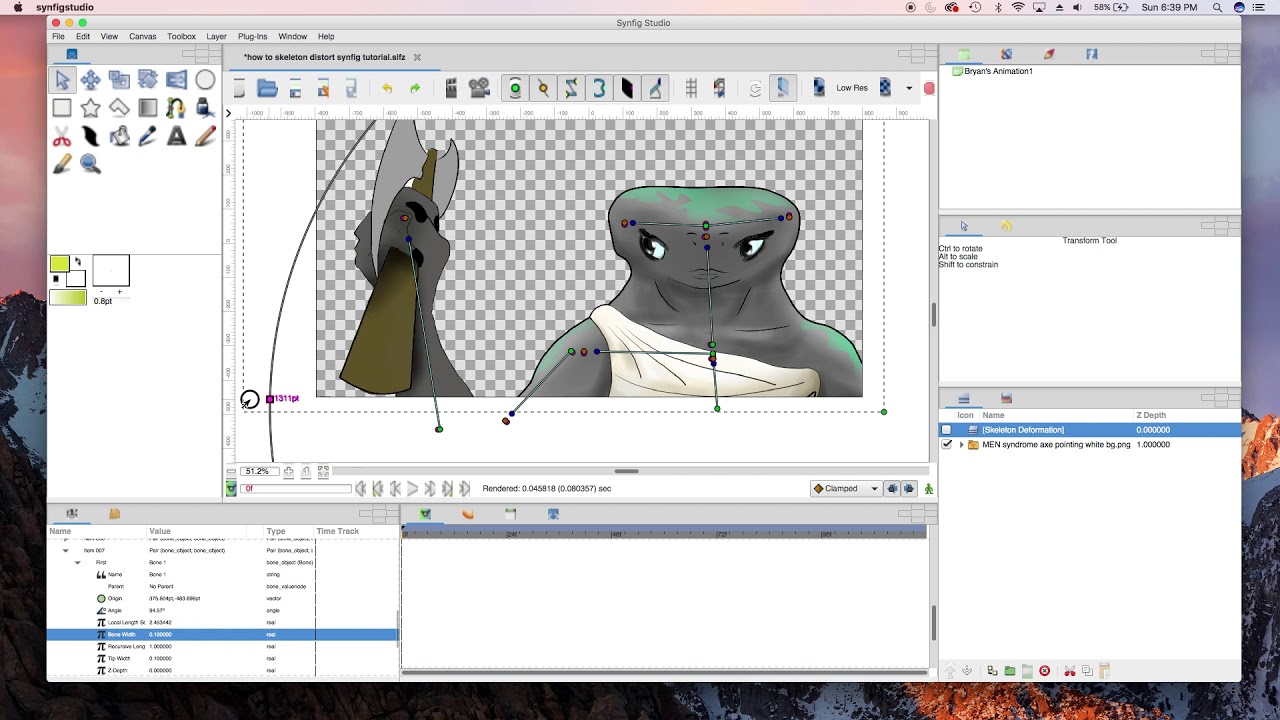
Task: Seek to the end of animation
Action: (x=465, y=489)
